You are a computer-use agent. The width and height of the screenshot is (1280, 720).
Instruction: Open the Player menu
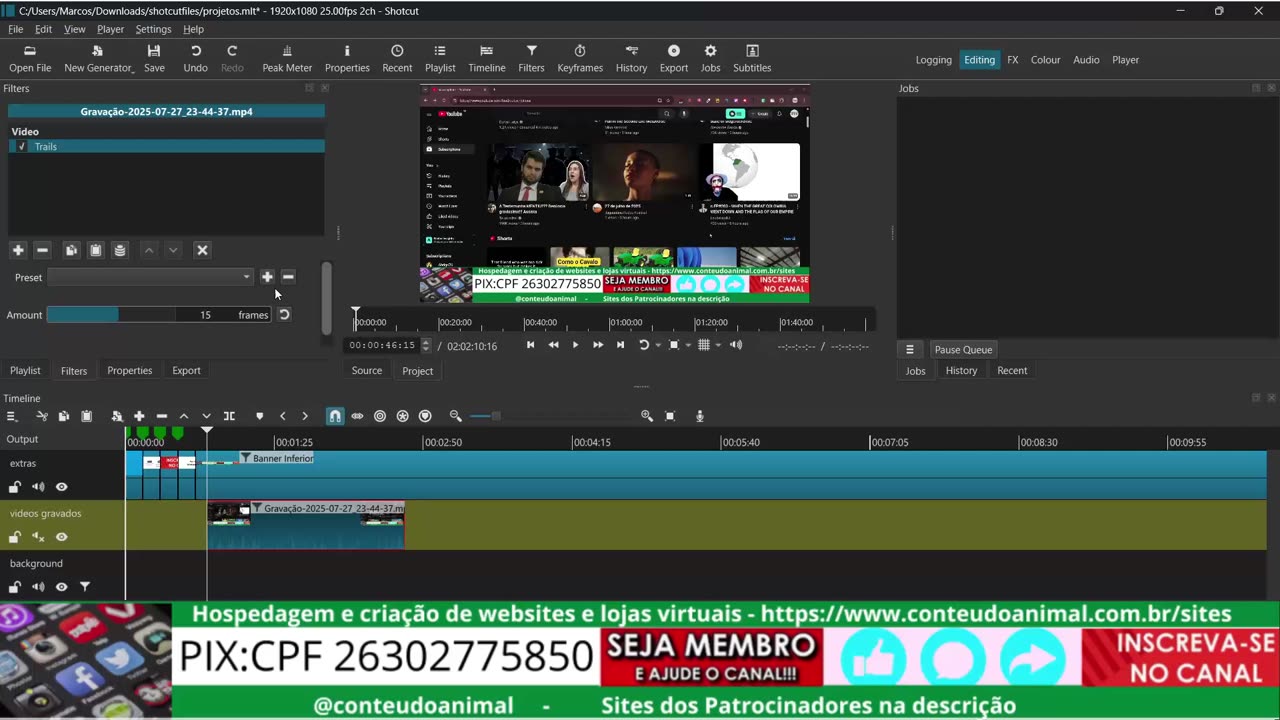click(110, 29)
